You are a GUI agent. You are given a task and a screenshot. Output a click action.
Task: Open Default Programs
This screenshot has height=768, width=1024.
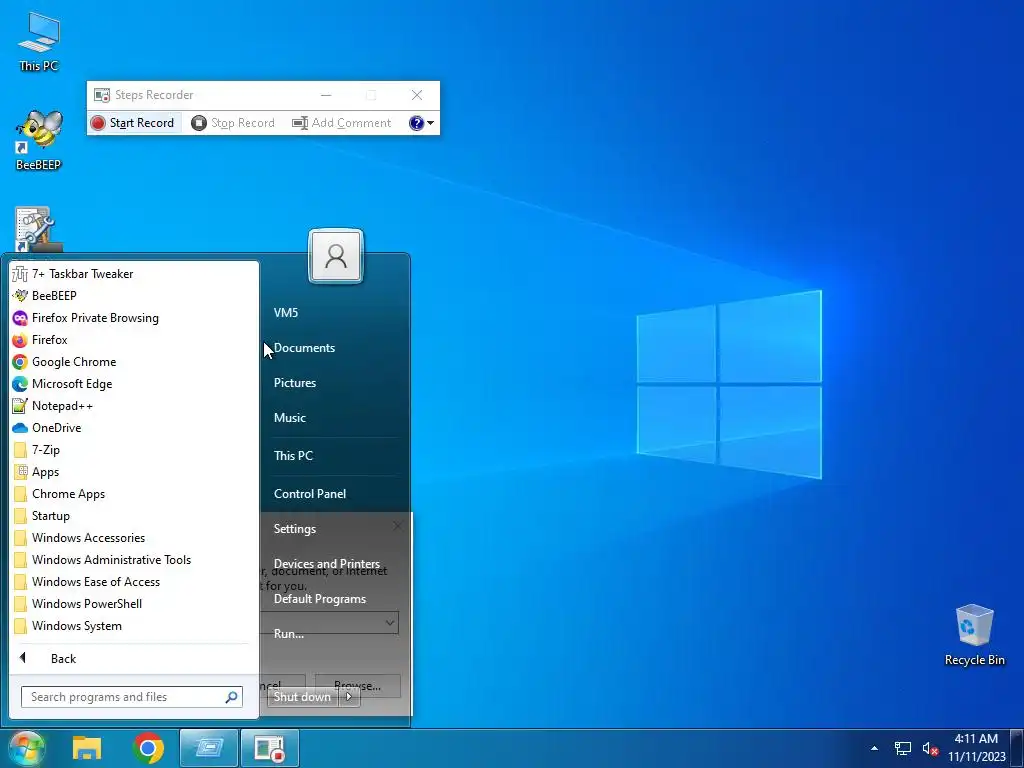(319, 599)
